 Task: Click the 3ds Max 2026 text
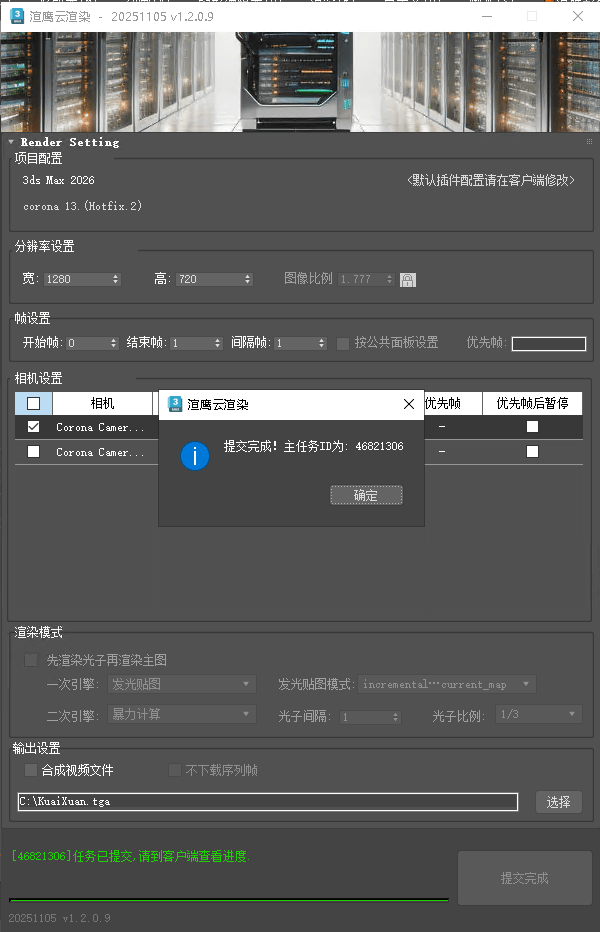(58, 180)
